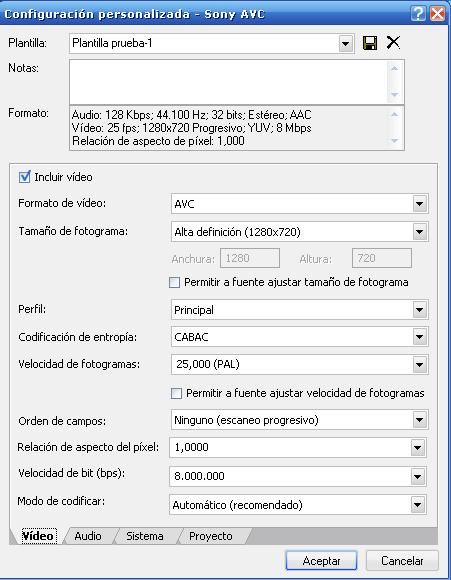Click the help question mark icon in title bar
The image size is (451, 580).
pos(418,14)
